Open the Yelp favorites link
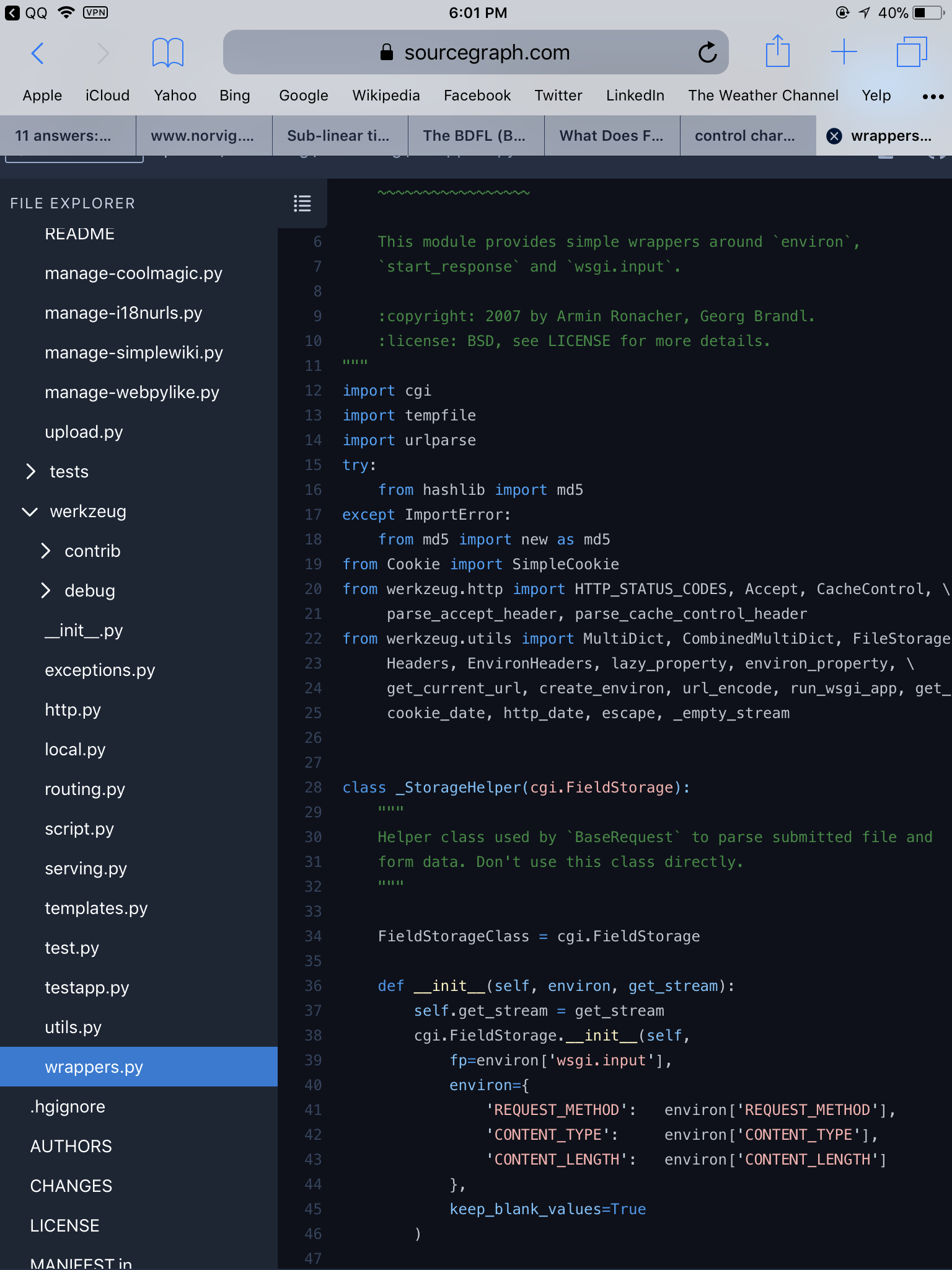 [876, 95]
